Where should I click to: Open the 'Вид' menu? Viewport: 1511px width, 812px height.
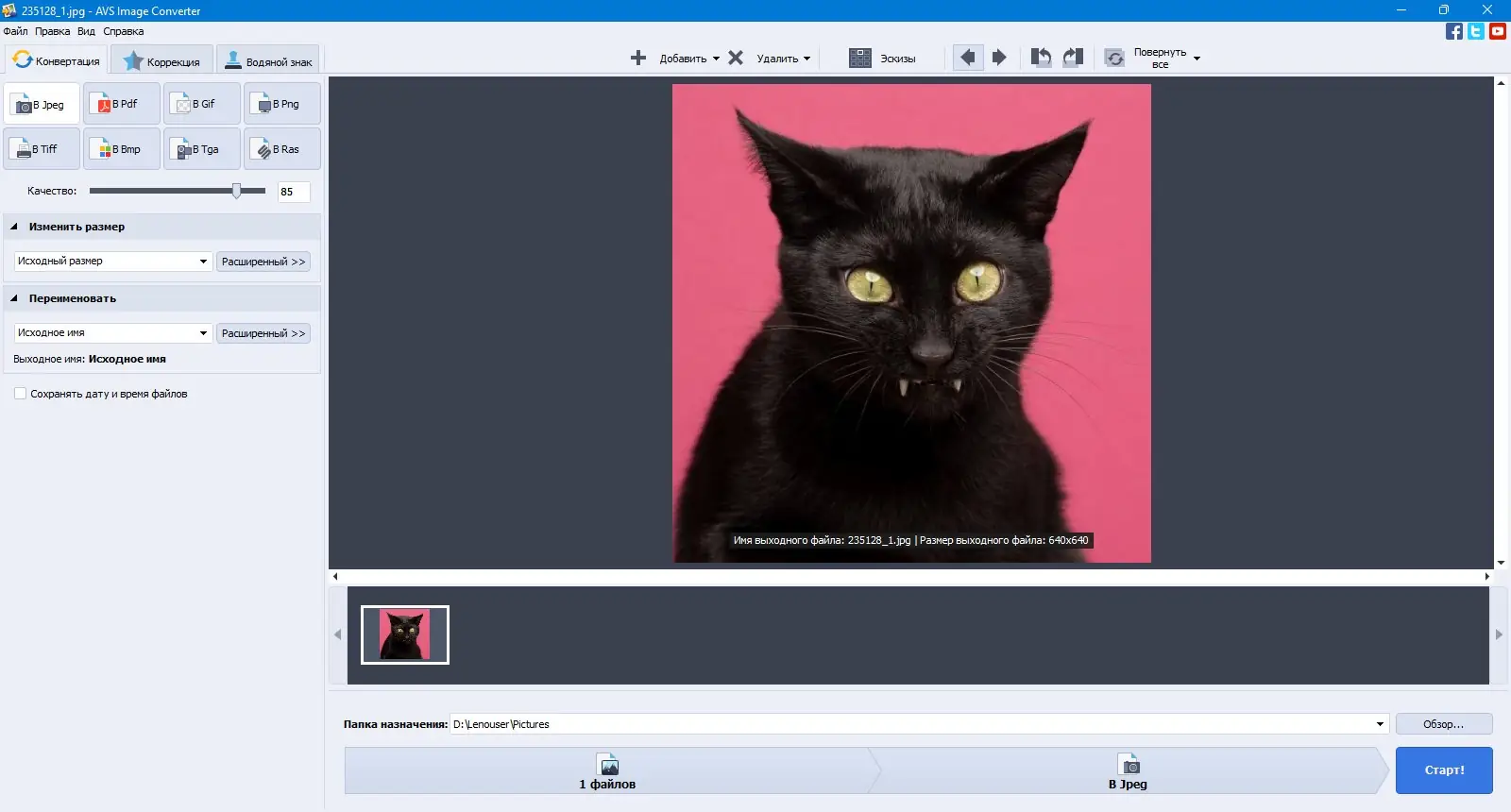pos(86,31)
